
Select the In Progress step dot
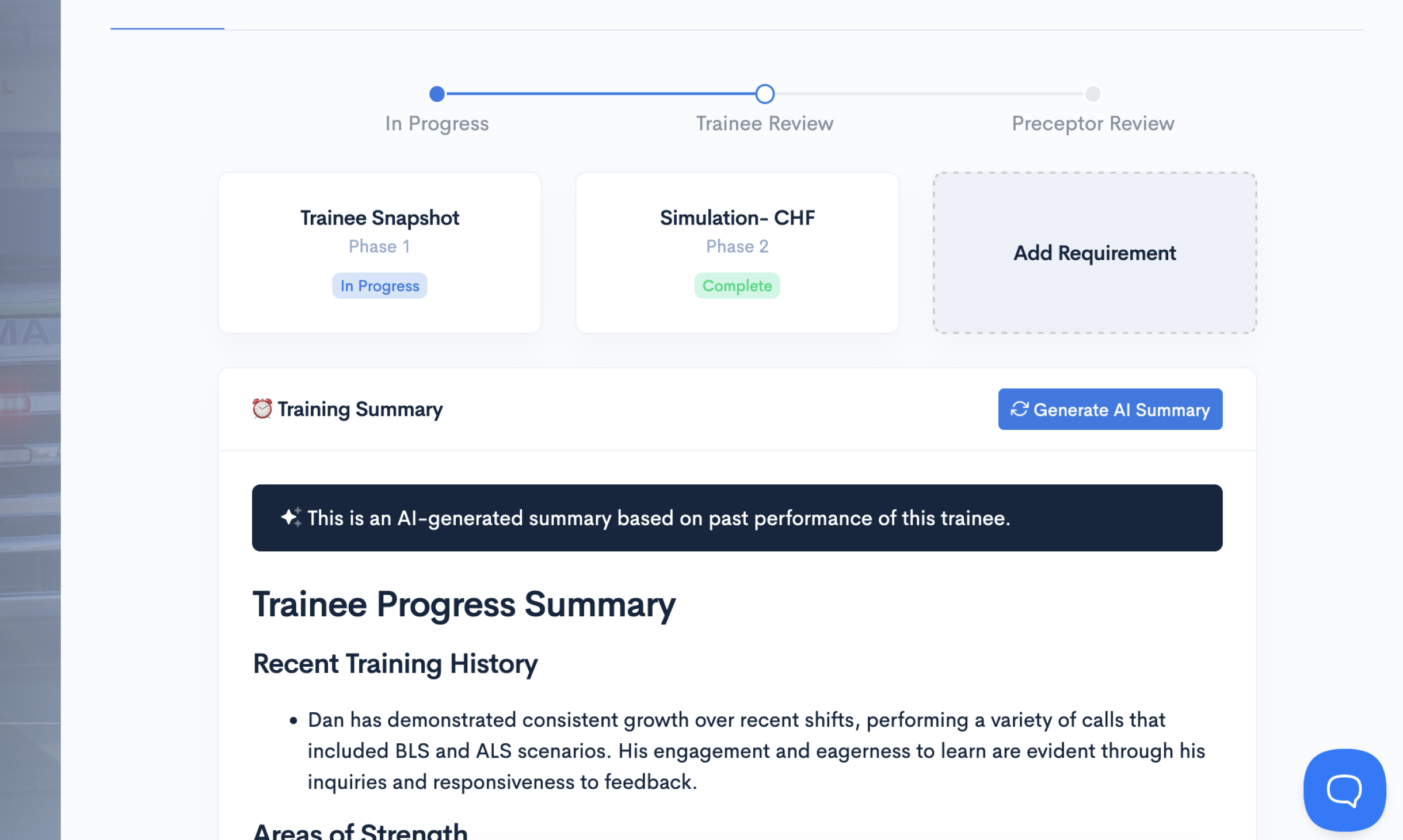click(437, 94)
